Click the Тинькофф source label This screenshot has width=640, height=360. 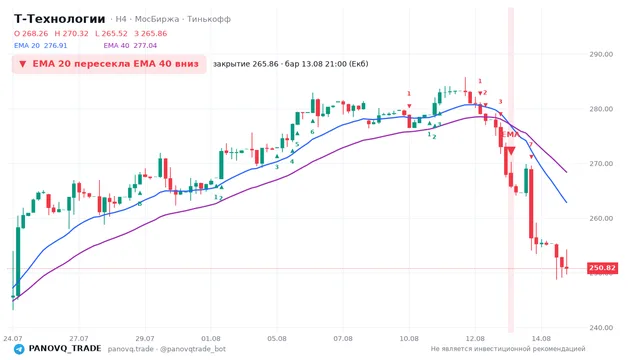(209, 19)
